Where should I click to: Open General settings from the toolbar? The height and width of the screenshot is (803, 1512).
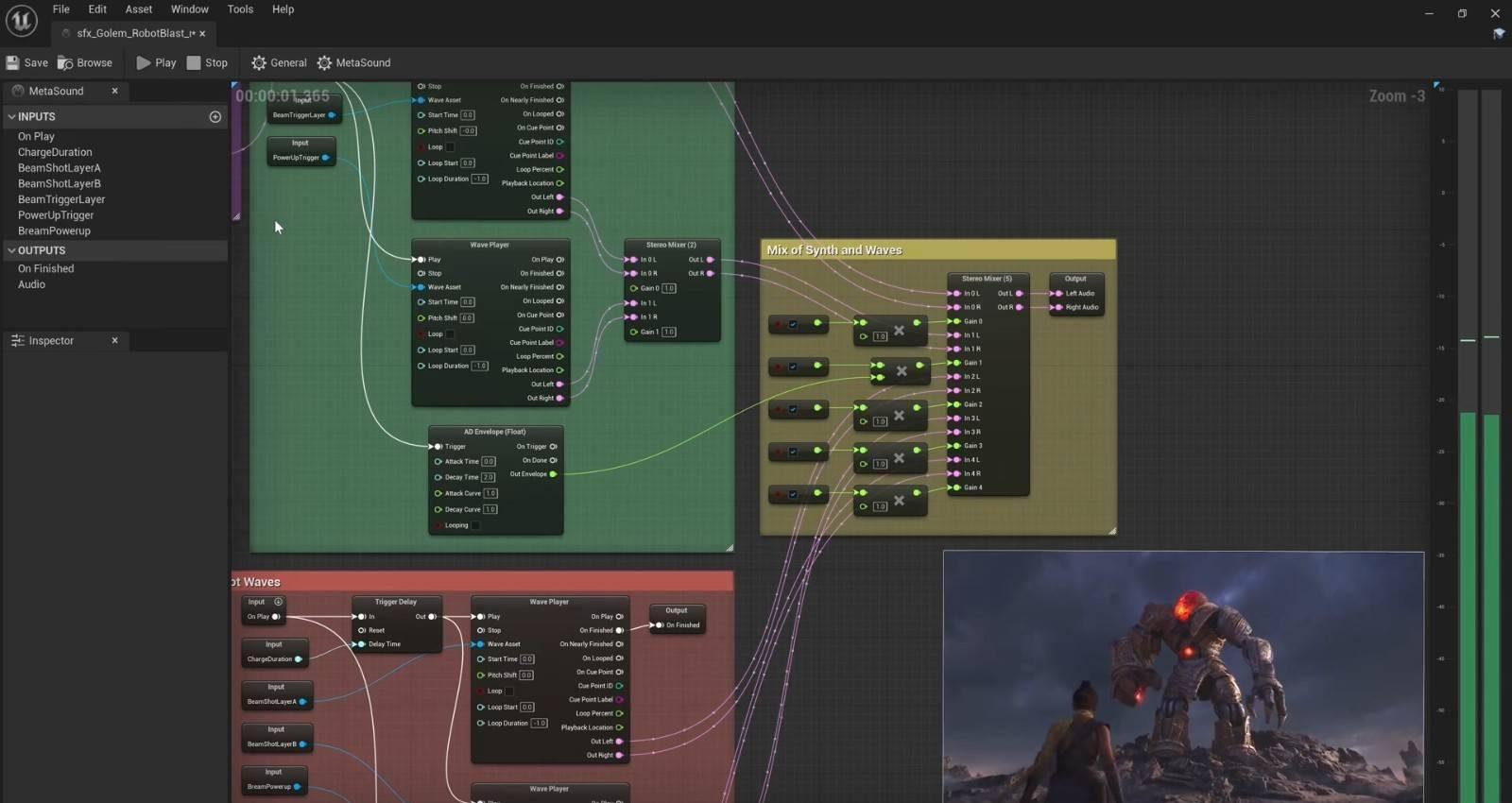pos(280,63)
